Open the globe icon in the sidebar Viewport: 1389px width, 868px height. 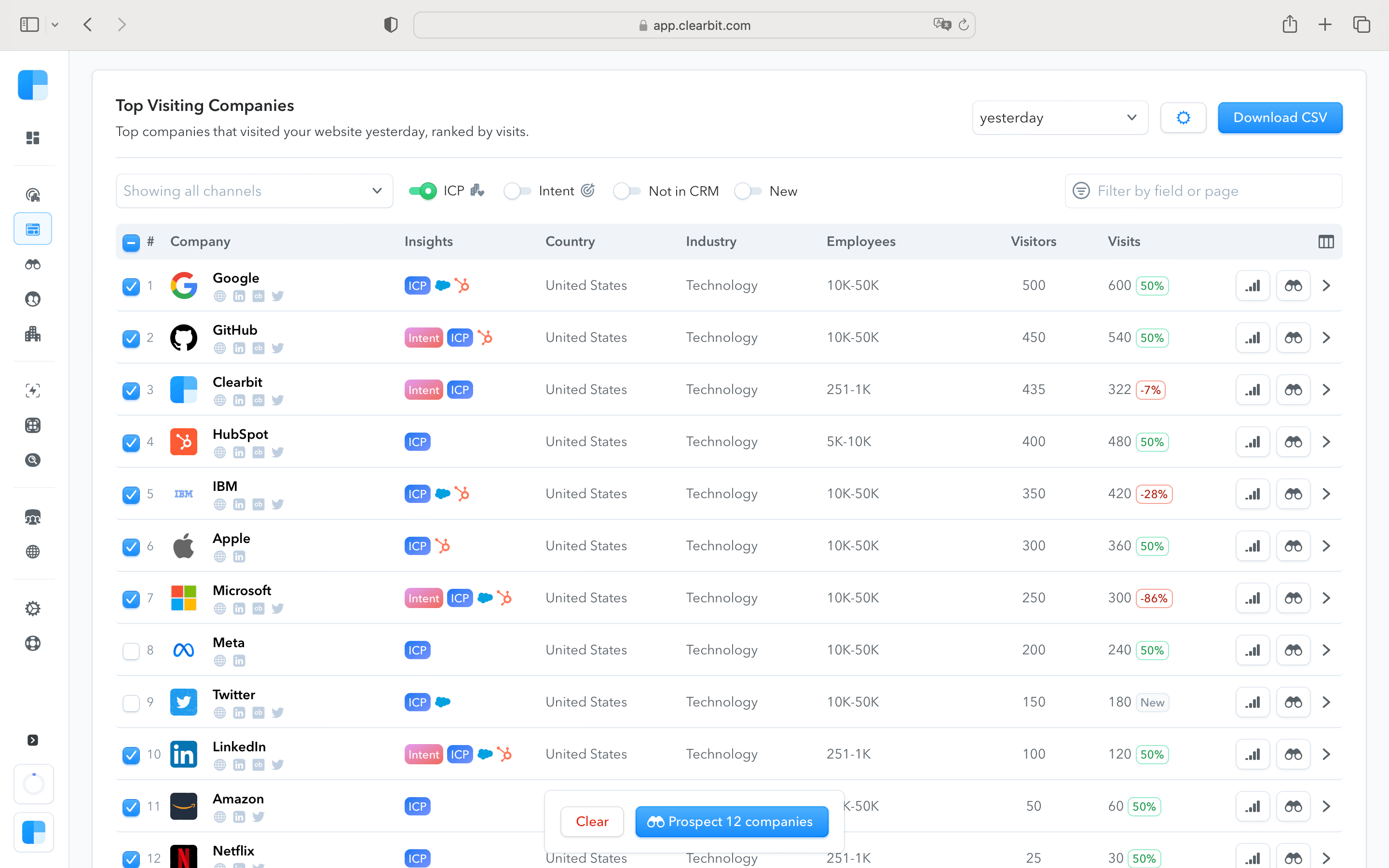point(33,552)
